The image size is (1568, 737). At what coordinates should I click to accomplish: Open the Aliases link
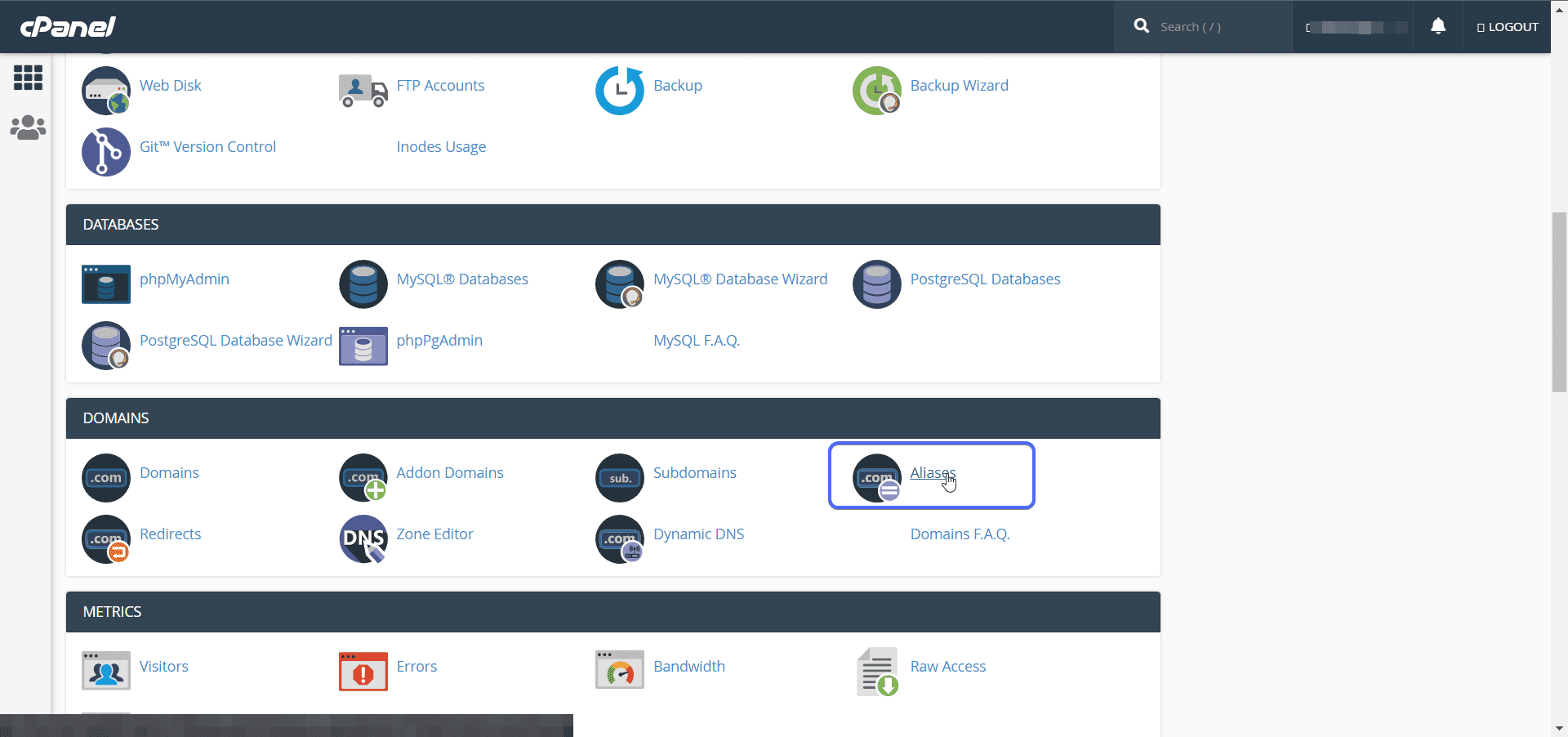pos(933,473)
